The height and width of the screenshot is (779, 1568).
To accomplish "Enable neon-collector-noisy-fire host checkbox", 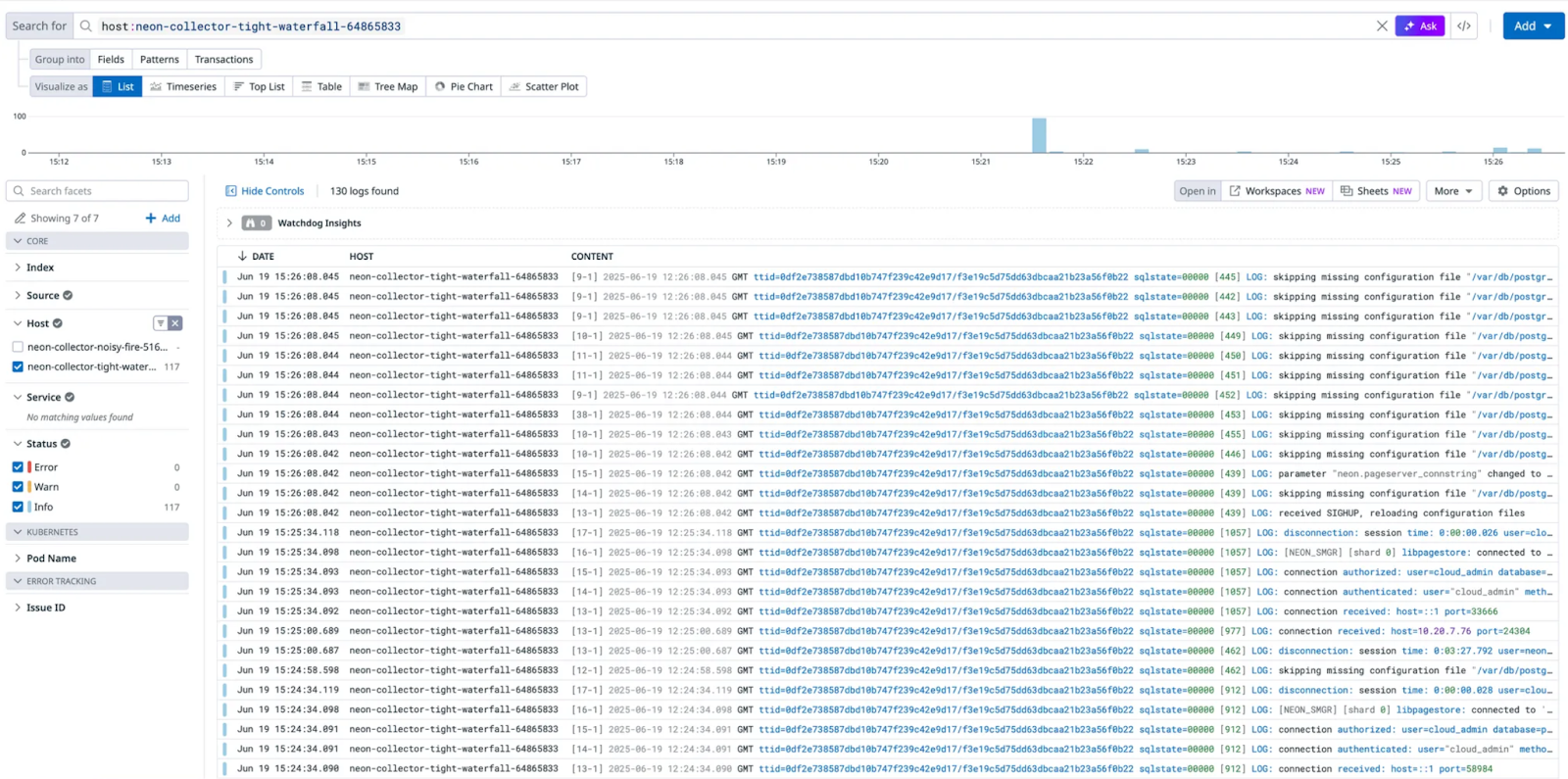I will point(18,347).
